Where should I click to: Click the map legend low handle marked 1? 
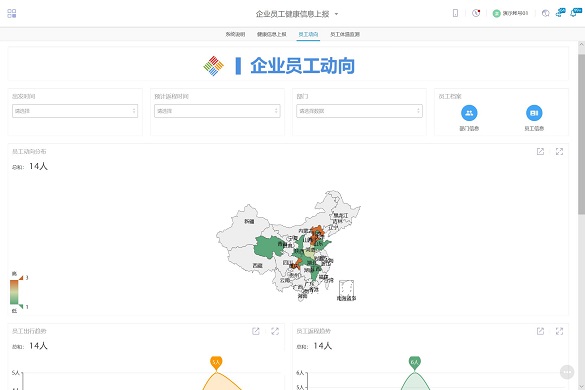coord(21,306)
